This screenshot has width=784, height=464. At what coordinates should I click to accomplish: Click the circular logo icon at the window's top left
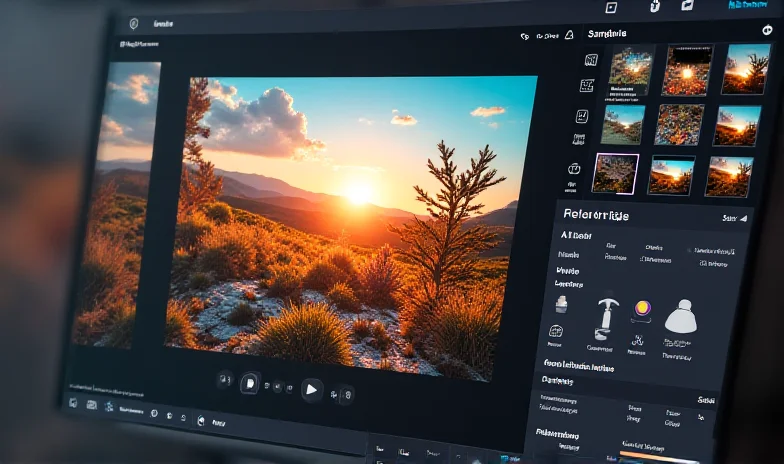pyautogui.click(x=134, y=24)
